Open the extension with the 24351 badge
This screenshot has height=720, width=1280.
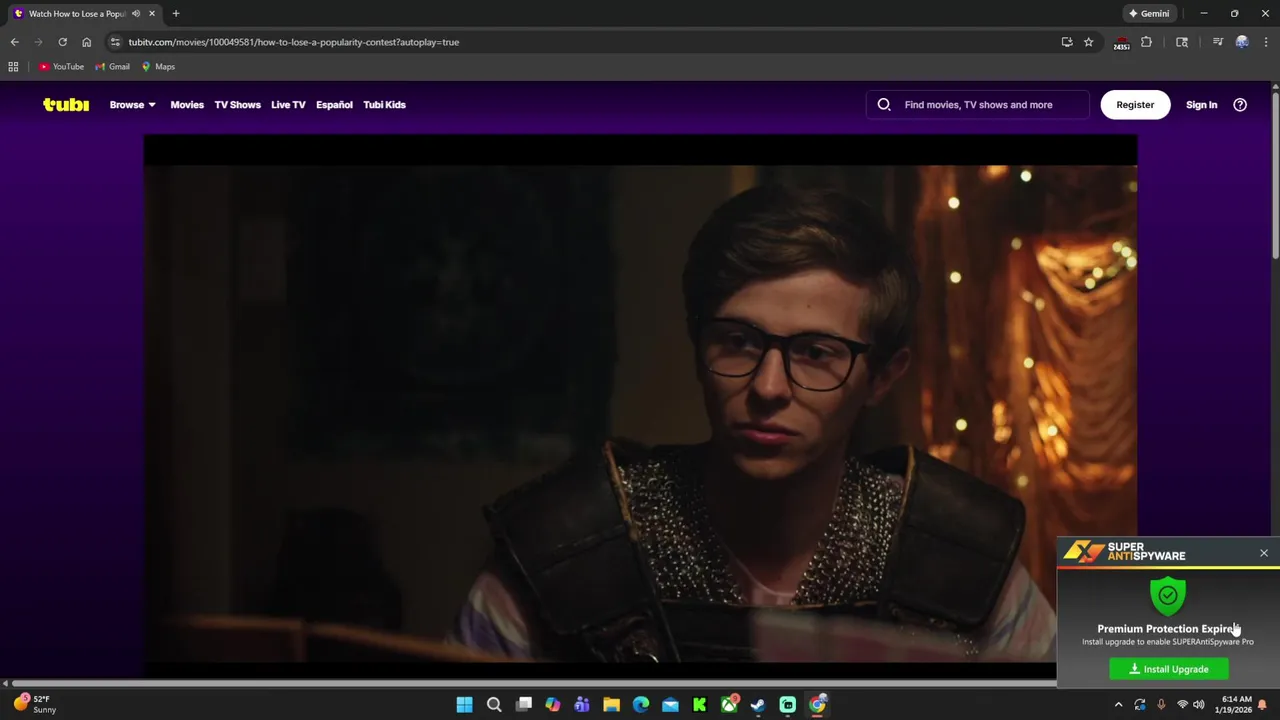[1121, 43]
